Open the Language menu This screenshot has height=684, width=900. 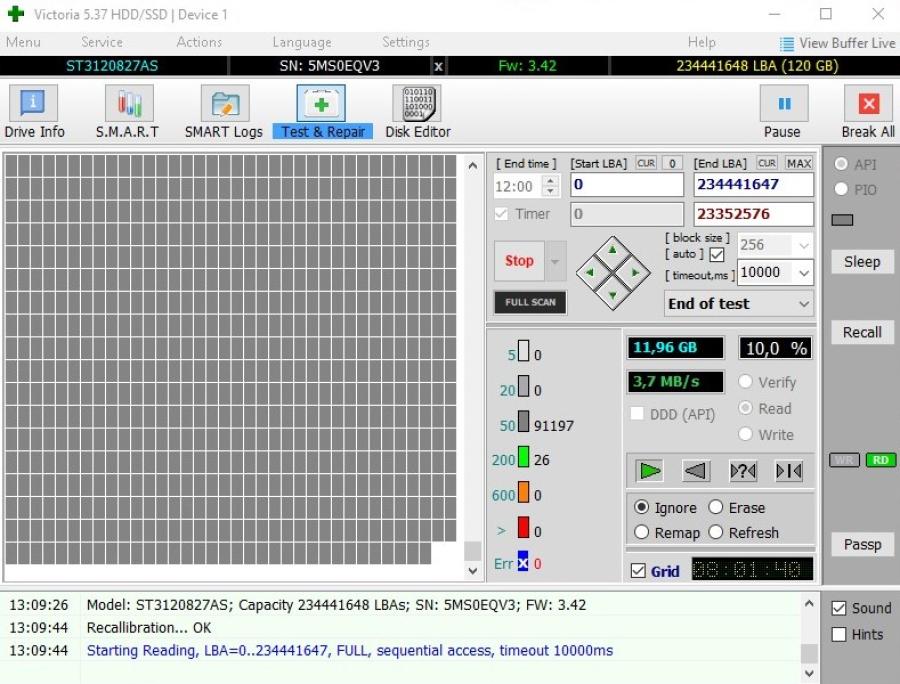coord(301,42)
